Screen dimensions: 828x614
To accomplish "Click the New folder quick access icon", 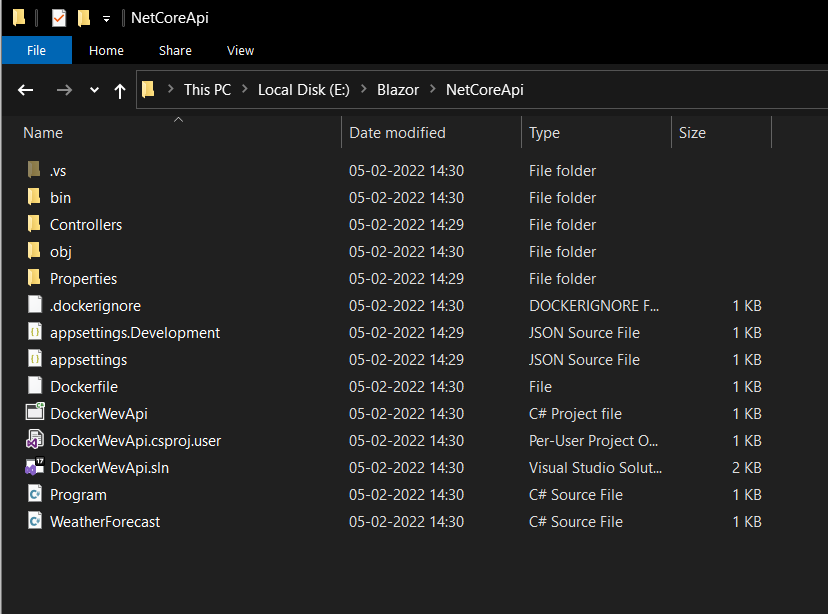I will coord(84,18).
